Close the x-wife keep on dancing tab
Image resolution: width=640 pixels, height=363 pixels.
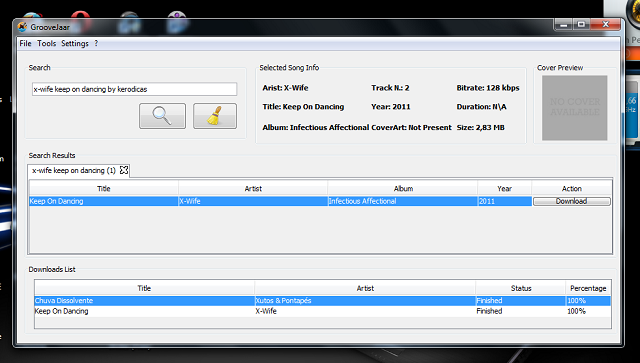coord(124,170)
